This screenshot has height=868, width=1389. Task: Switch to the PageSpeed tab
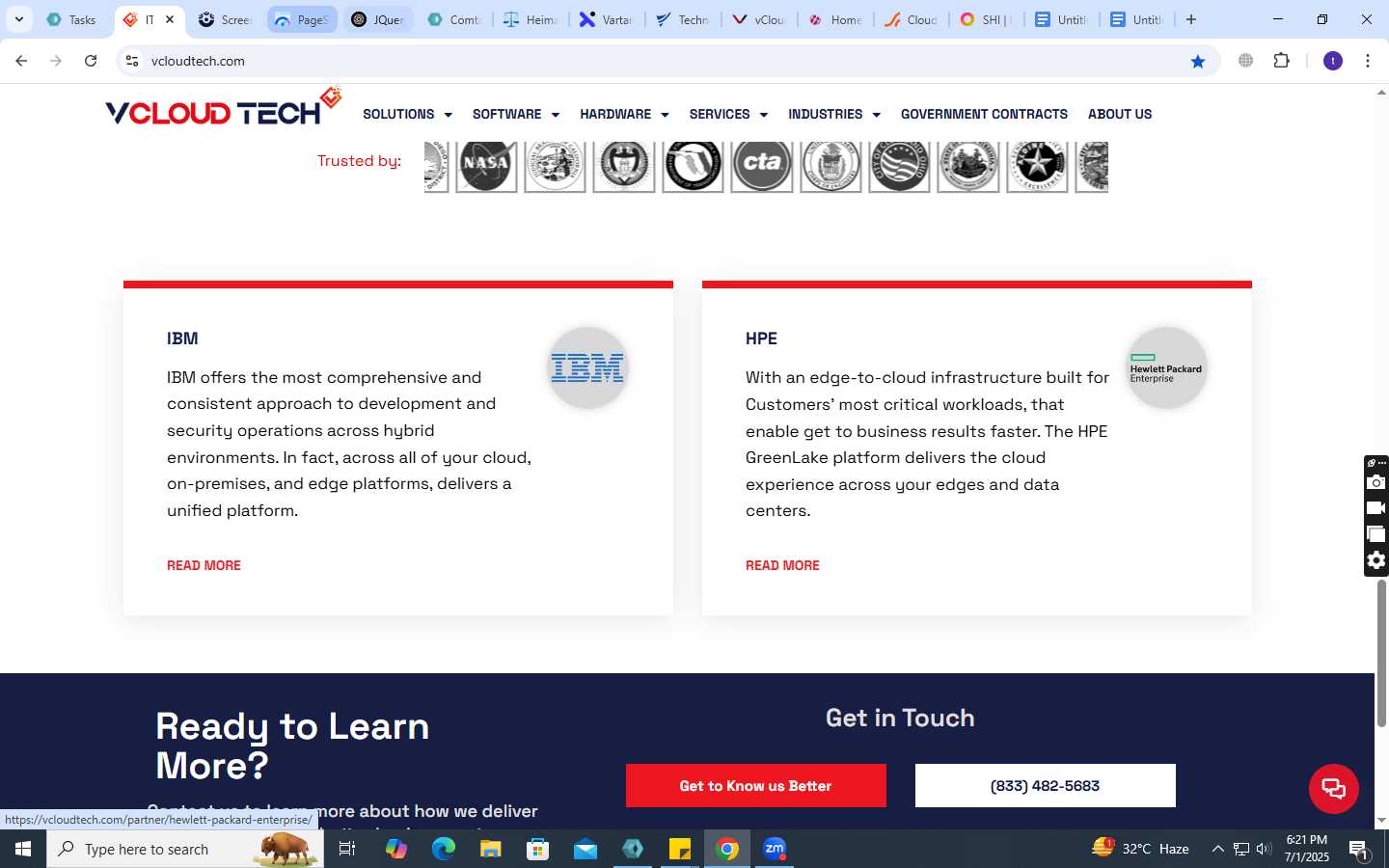pos(301,19)
